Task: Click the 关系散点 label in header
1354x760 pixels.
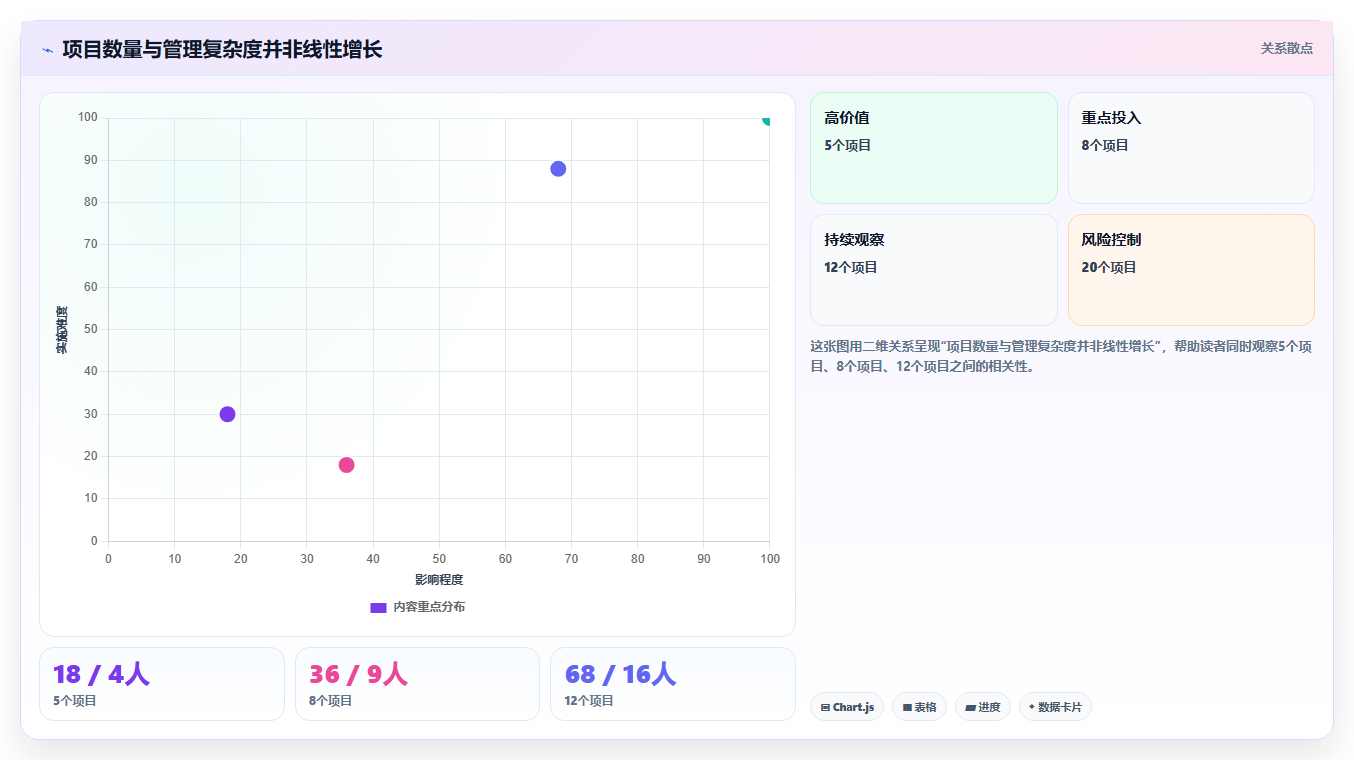Action: tap(1286, 48)
